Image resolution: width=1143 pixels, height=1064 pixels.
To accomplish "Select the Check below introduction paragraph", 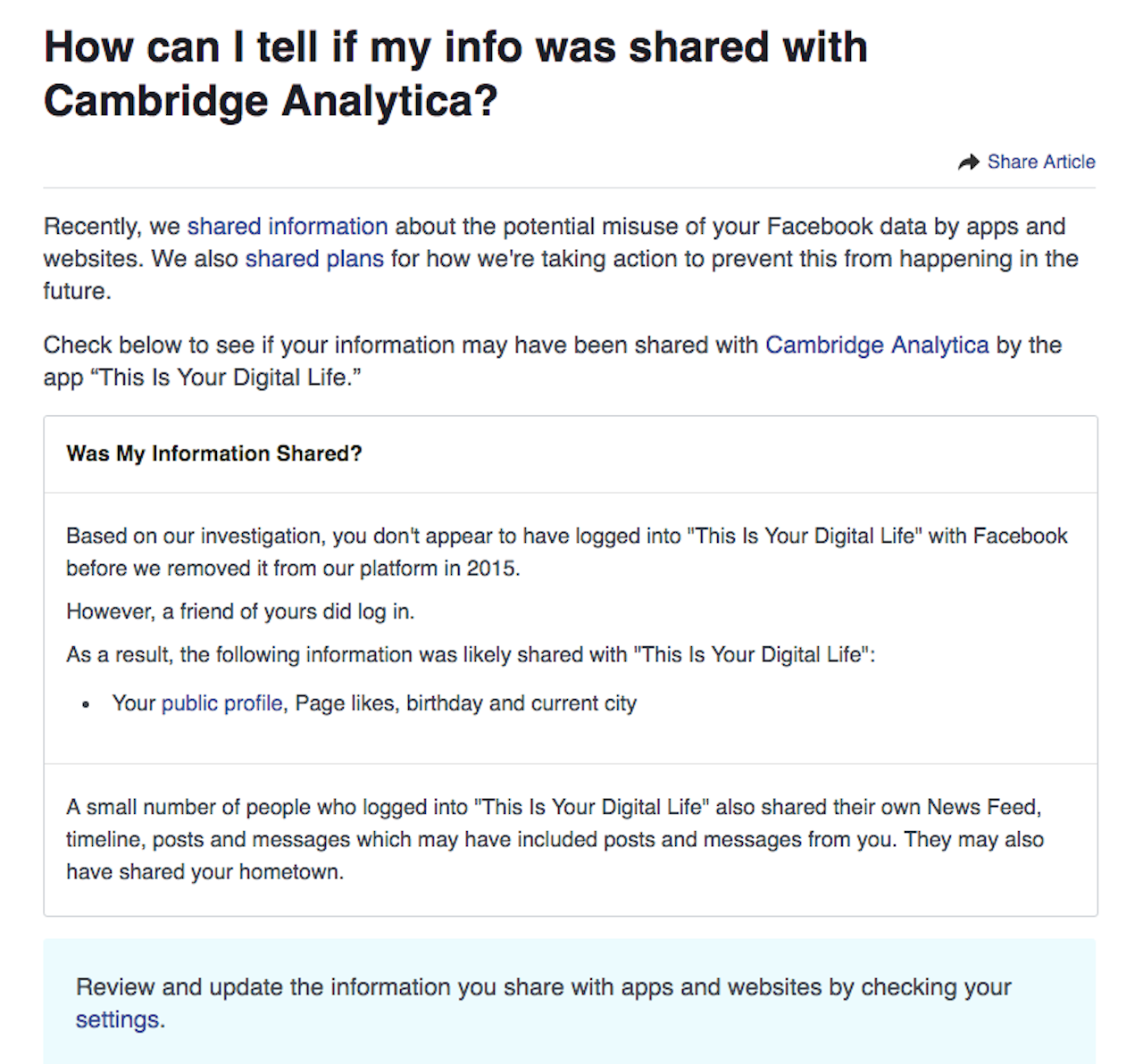I will 552,361.
